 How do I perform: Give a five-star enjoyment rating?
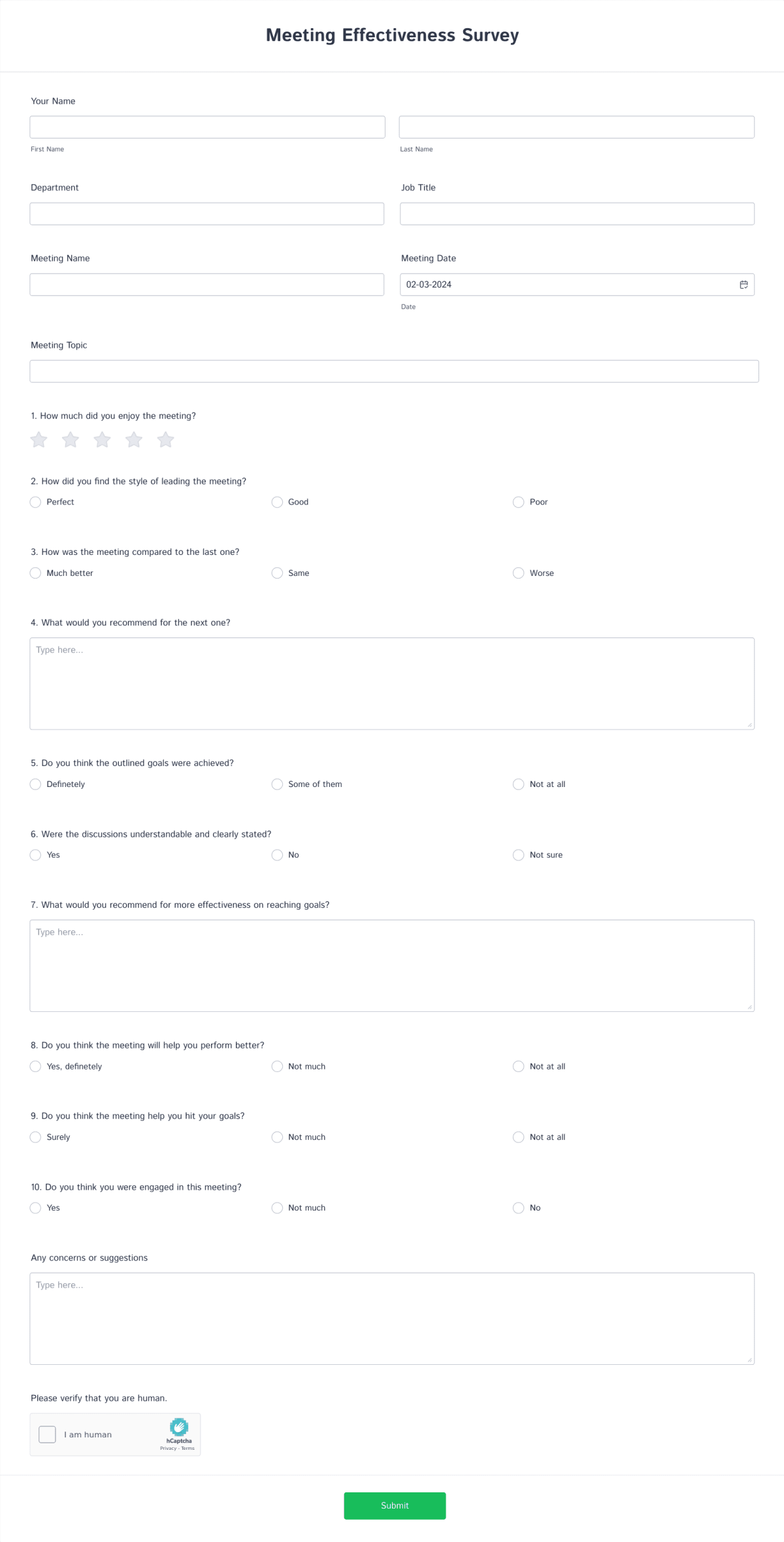(165, 440)
